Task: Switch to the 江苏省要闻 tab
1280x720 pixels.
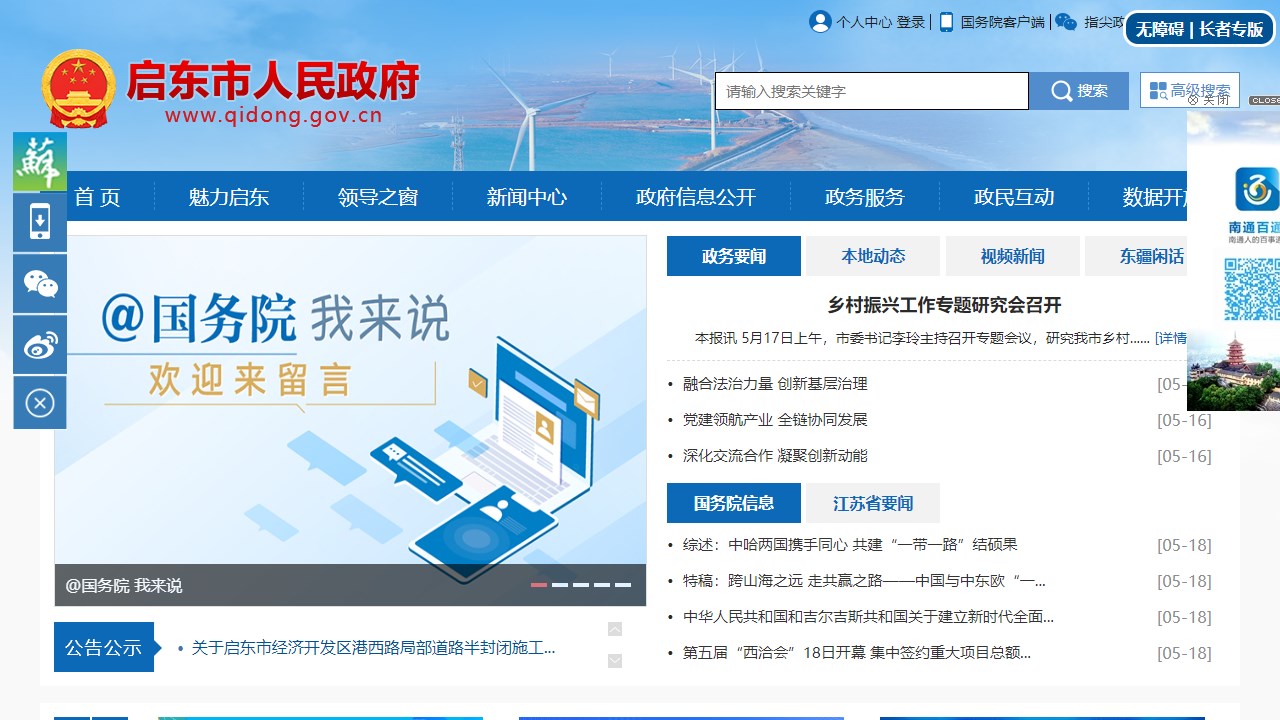Action: point(873,503)
